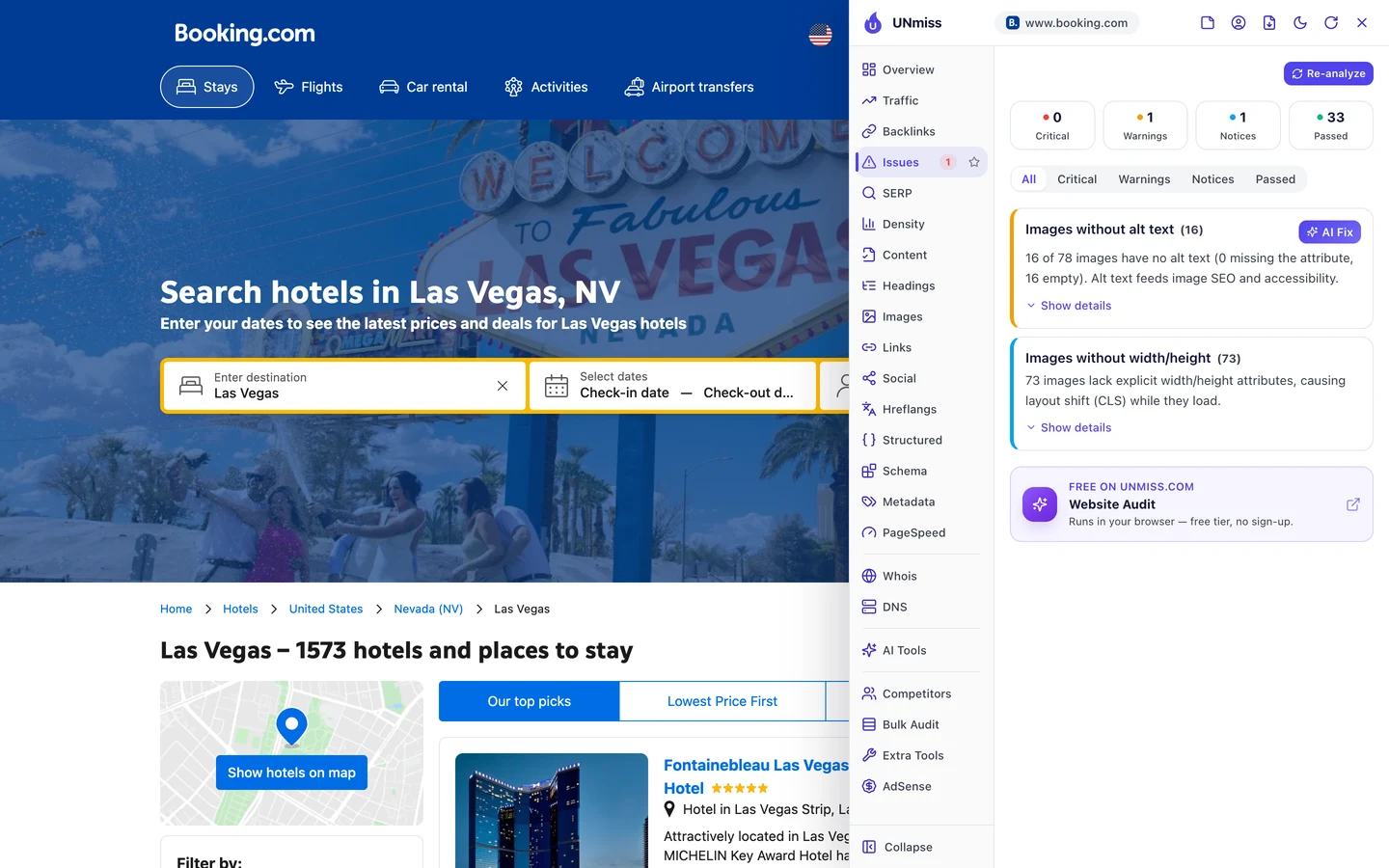Open the user account icon in UNmiss header
This screenshot has width=1389, height=868.
point(1239,23)
